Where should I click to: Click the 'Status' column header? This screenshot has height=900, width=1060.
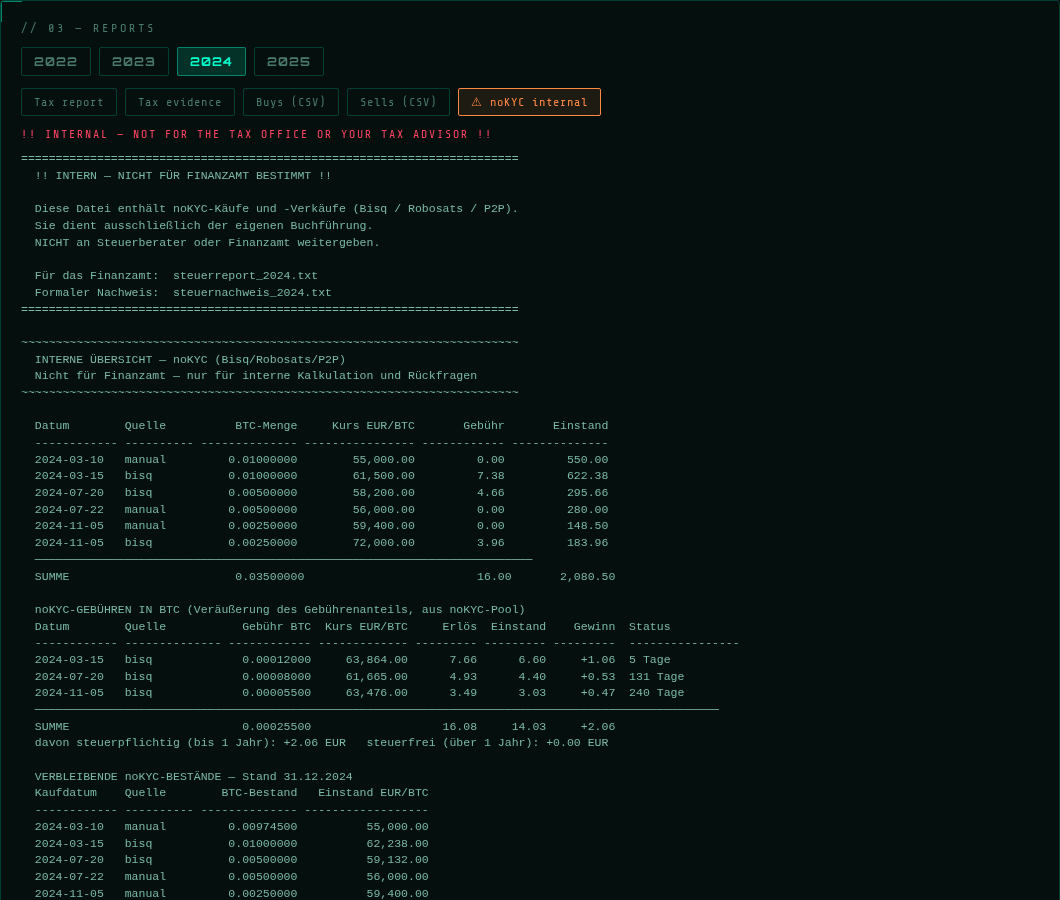click(x=650, y=627)
